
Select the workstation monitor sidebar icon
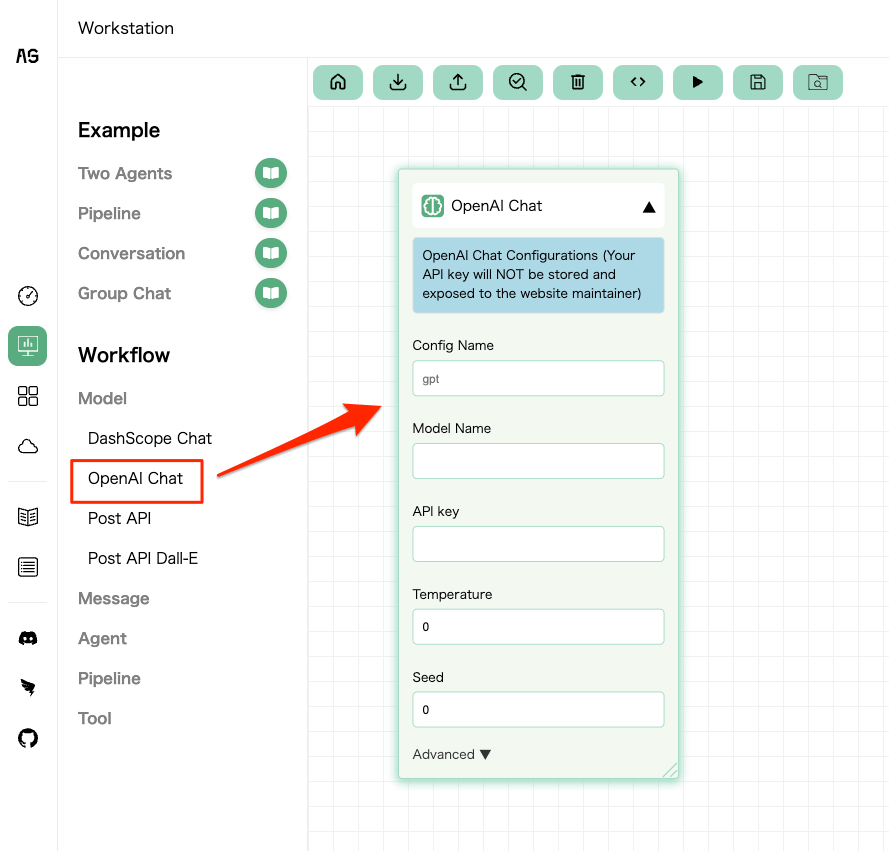(x=28, y=346)
